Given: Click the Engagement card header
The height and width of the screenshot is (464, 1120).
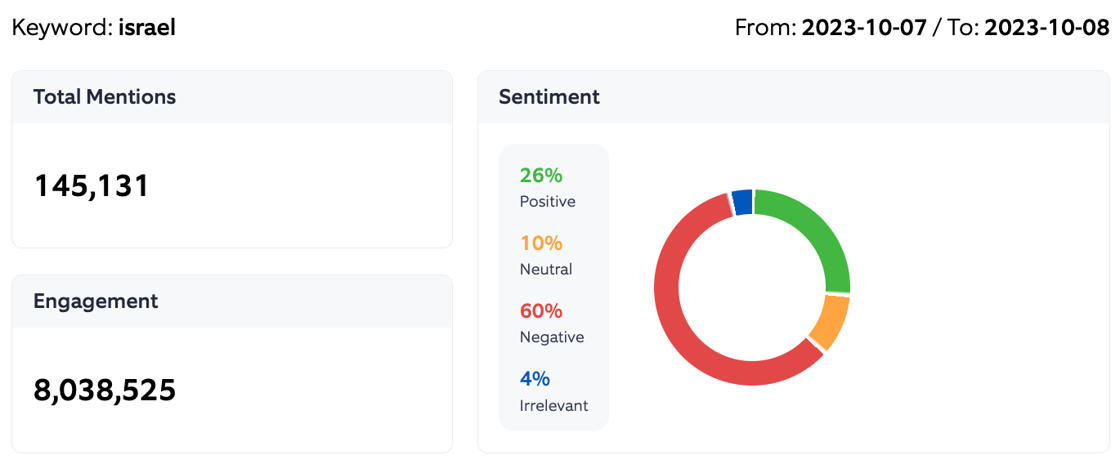Looking at the screenshot, I should point(95,301).
